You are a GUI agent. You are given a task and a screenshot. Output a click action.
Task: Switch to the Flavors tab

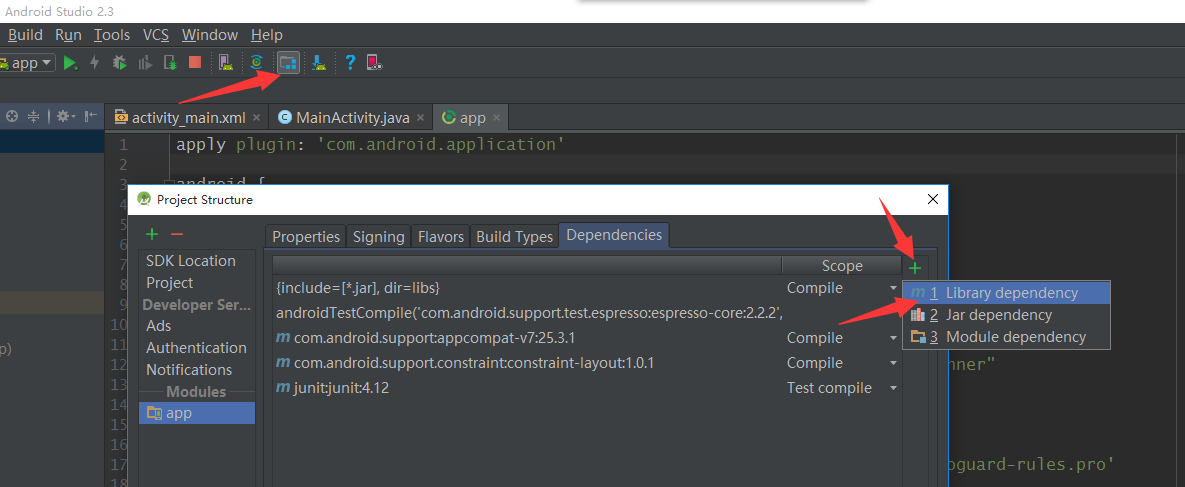point(441,237)
